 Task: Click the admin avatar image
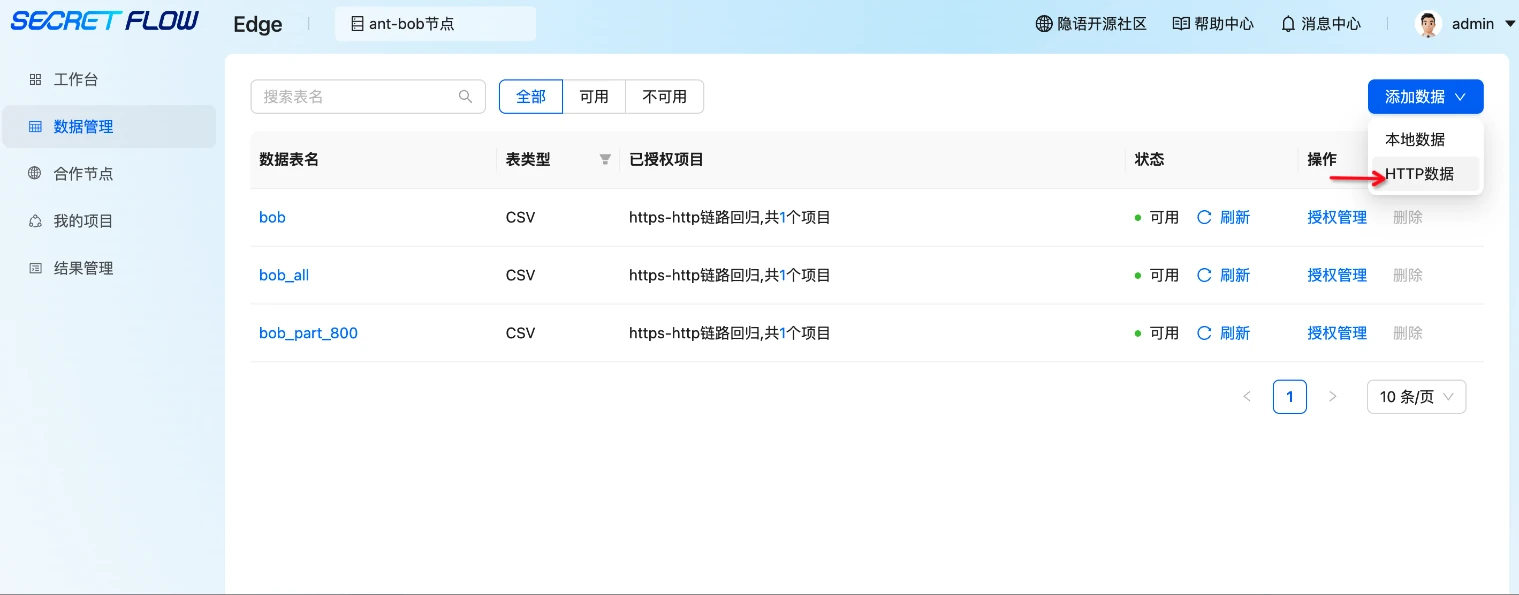point(1428,24)
